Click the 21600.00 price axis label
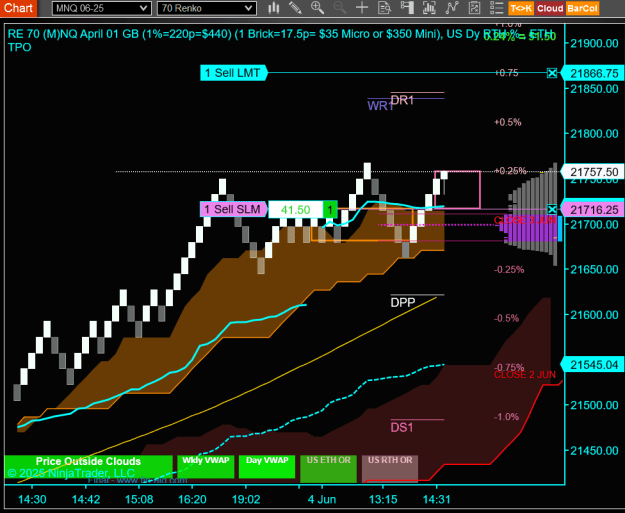 tap(594, 315)
